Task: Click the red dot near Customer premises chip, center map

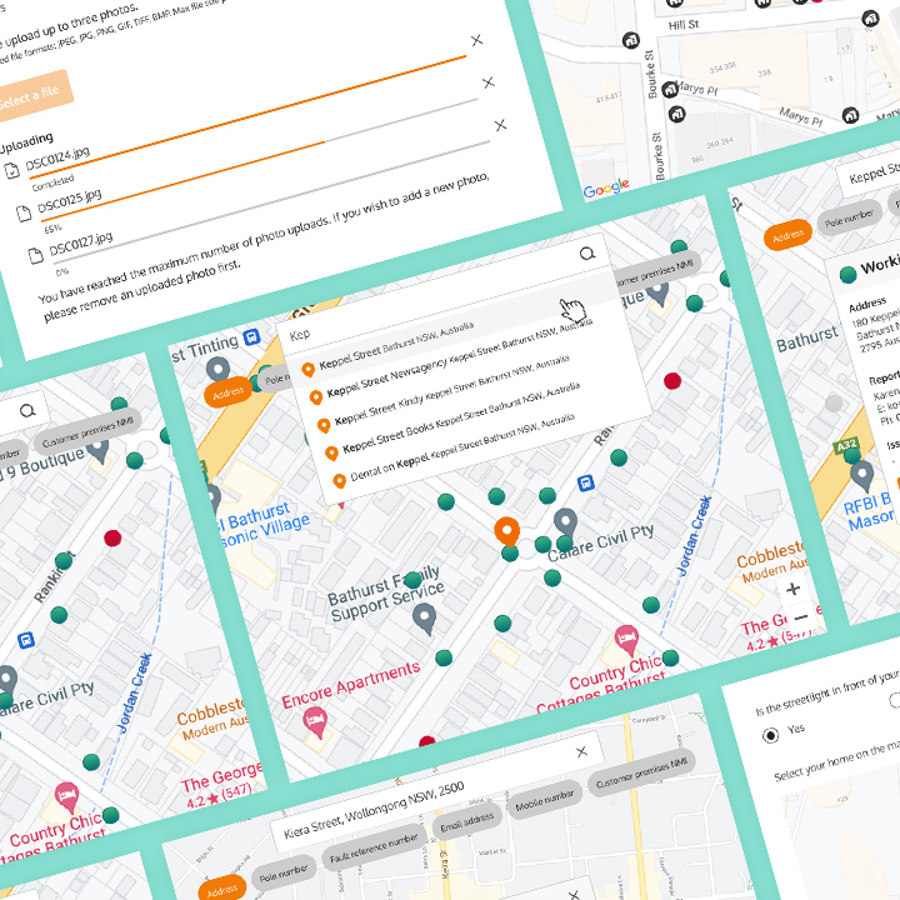Action: 672,381
